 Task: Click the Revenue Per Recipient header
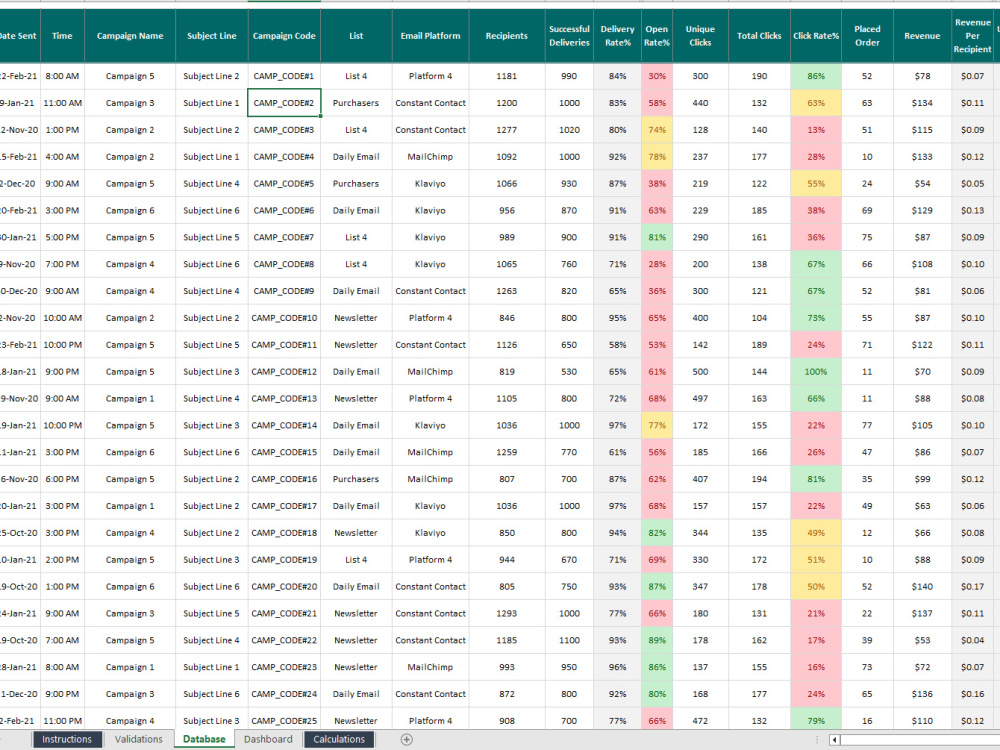tap(972, 35)
